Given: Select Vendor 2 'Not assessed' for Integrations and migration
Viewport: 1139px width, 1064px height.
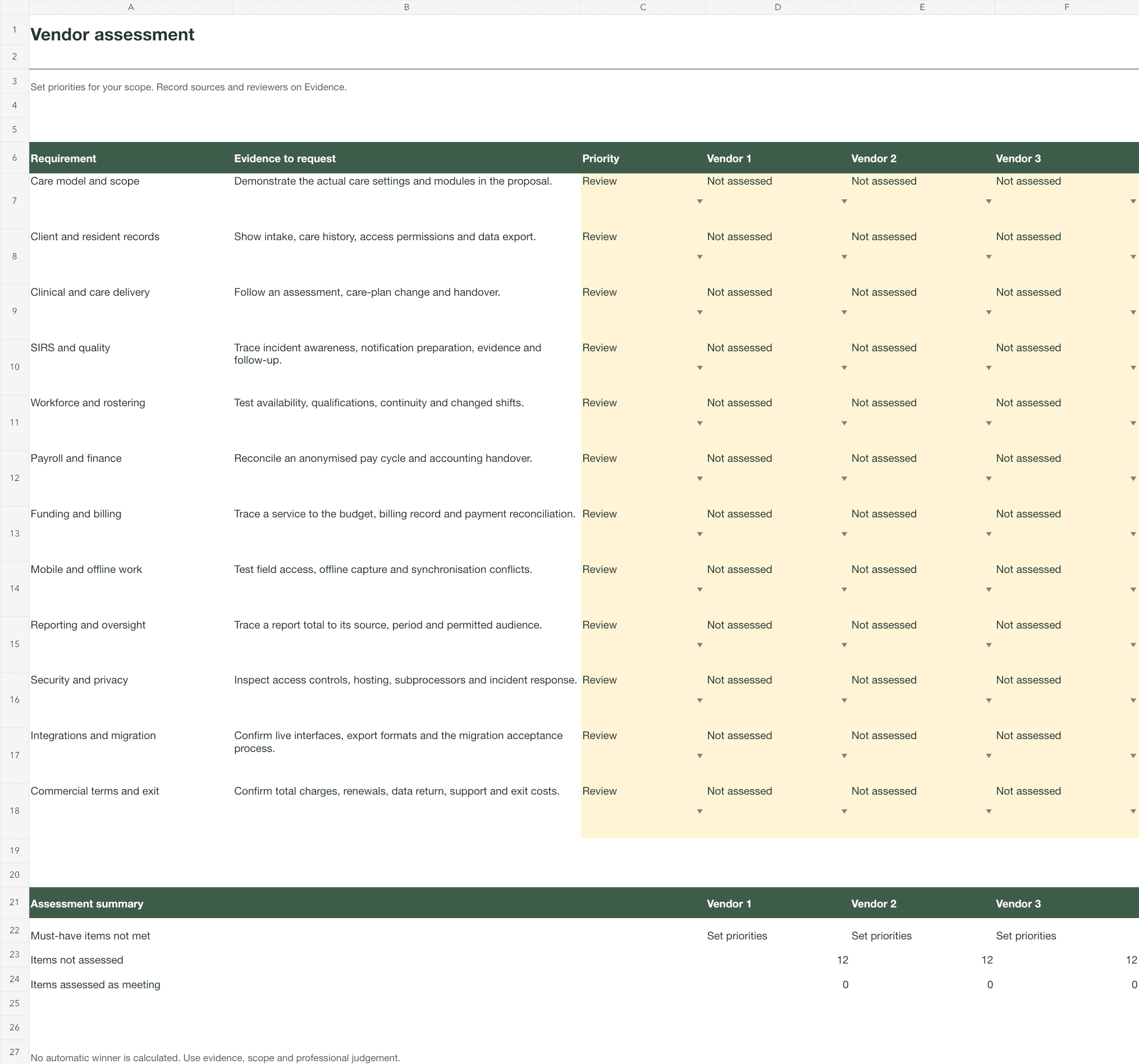Looking at the screenshot, I should click(x=922, y=755).
